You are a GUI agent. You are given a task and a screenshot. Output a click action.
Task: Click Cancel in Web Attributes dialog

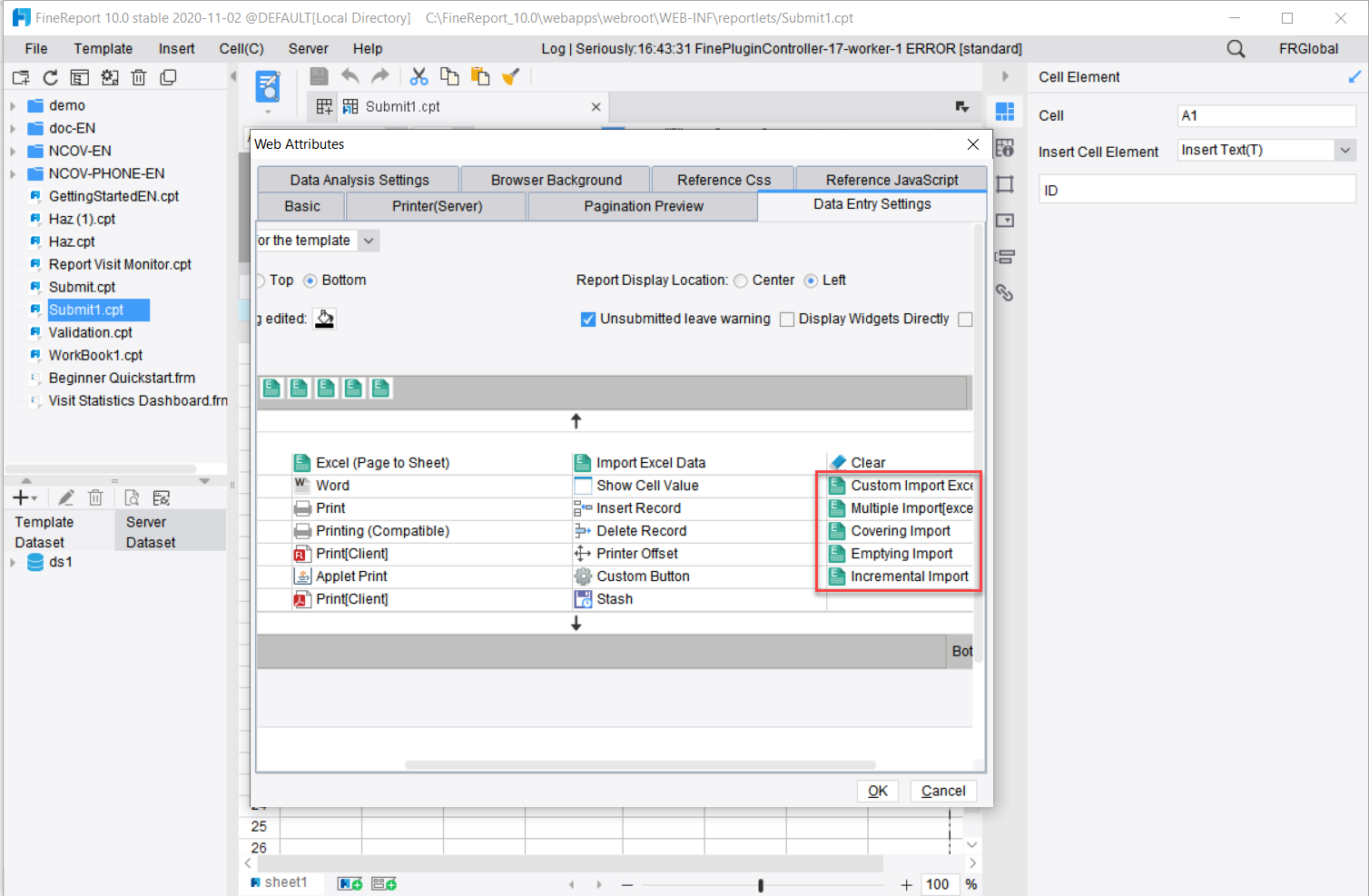tap(943, 791)
